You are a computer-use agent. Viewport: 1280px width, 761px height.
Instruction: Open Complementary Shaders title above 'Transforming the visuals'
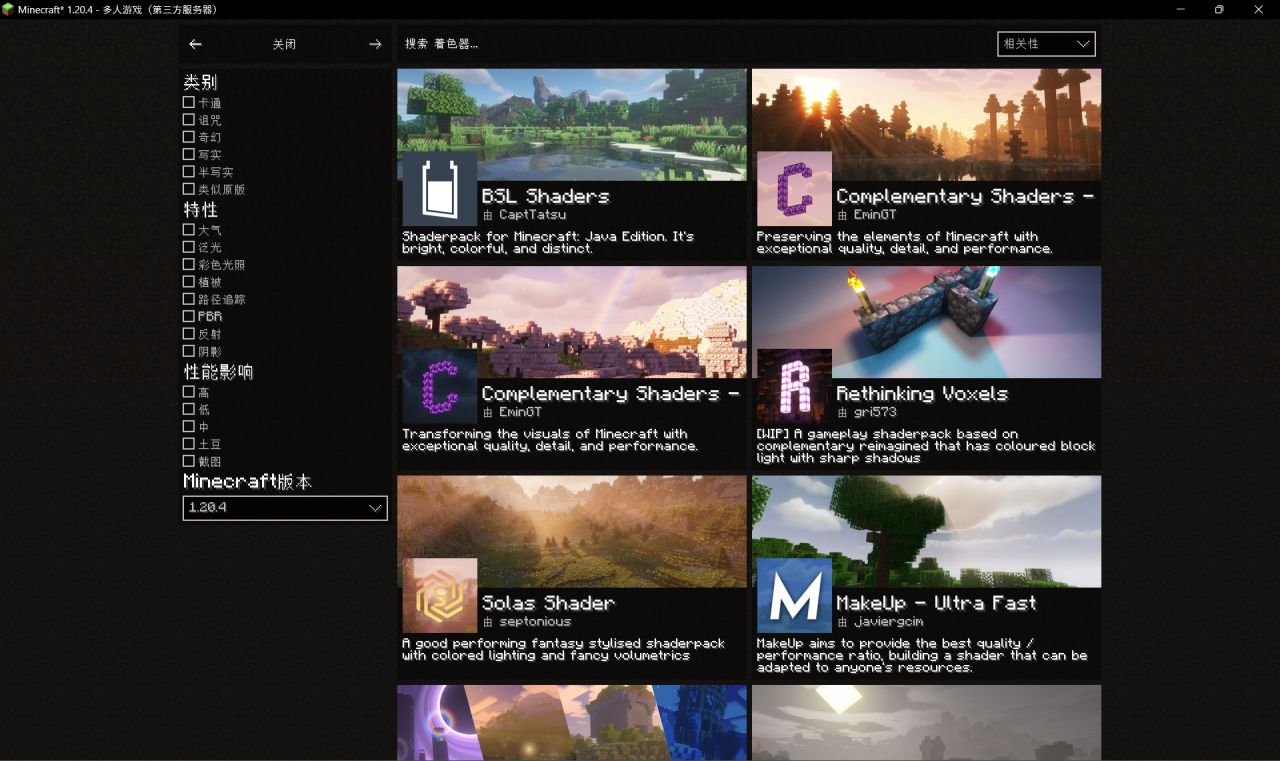[x=610, y=393]
